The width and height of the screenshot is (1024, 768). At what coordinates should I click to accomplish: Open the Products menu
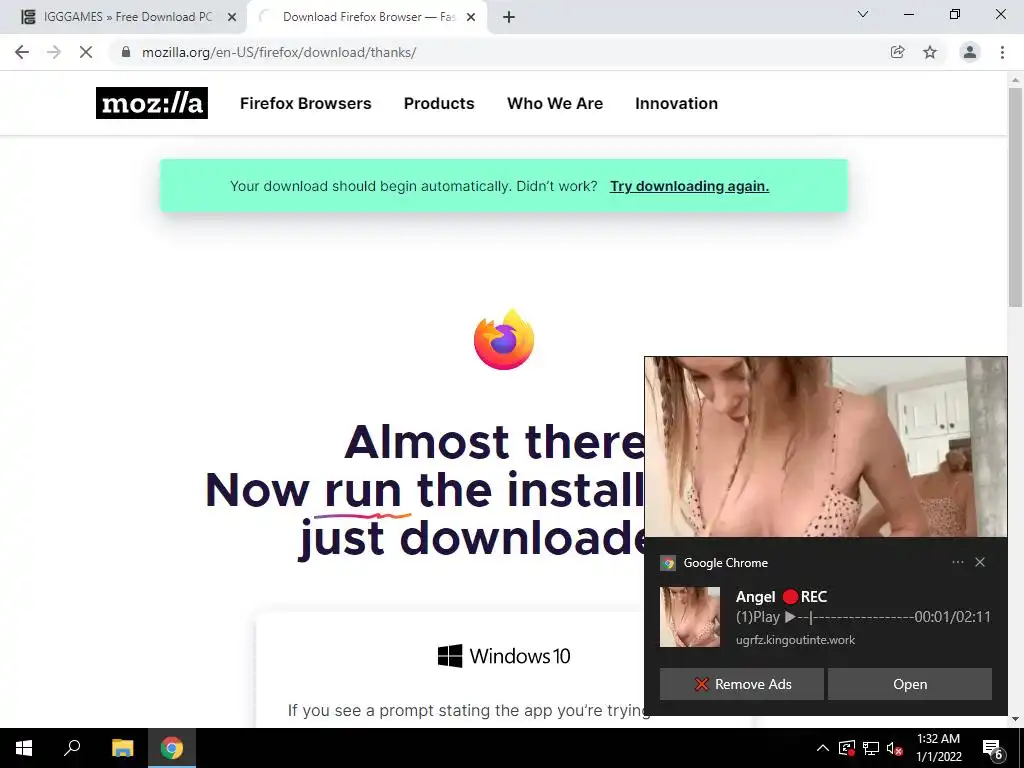coord(439,103)
